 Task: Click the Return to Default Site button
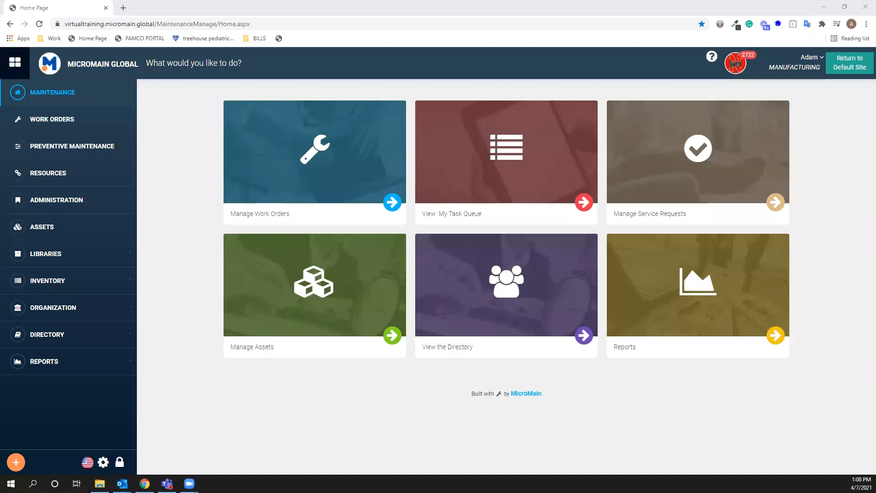[849, 63]
